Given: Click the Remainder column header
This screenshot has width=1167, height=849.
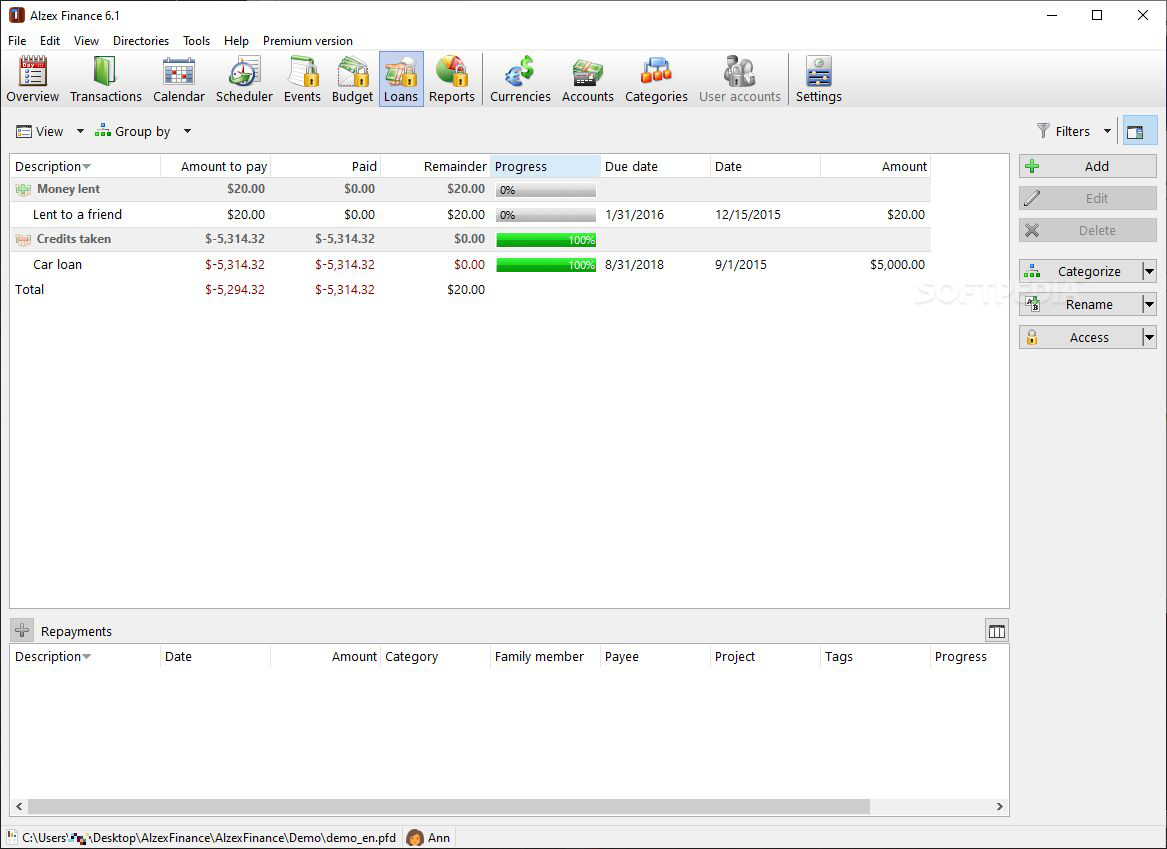Looking at the screenshot, I should (435, 166).
